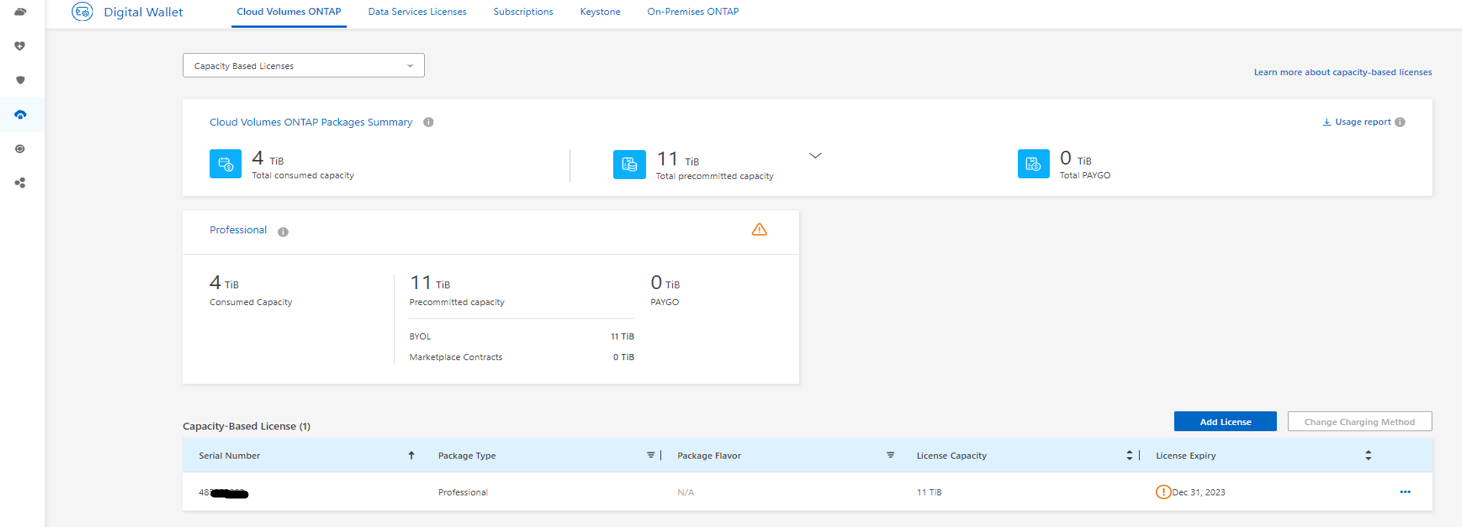This screenshot has height=527, width=1462.
Task: Click the info icon beside Packages Summary
Action: click(428, 123)
